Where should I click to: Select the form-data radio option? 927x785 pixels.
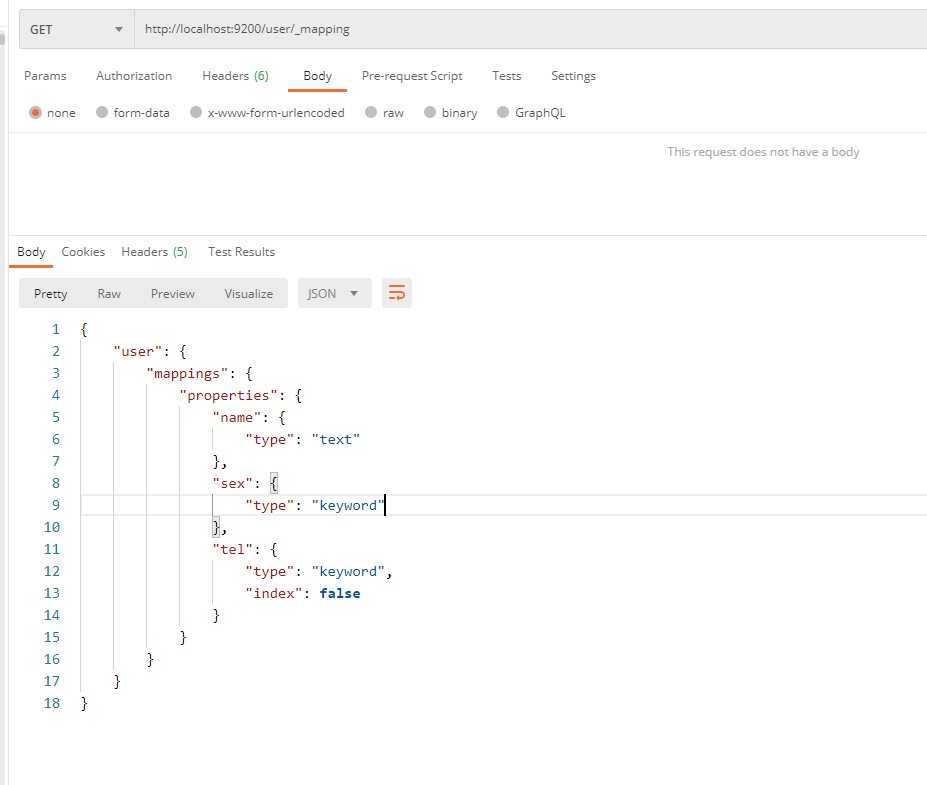click(x=102, y=113)
